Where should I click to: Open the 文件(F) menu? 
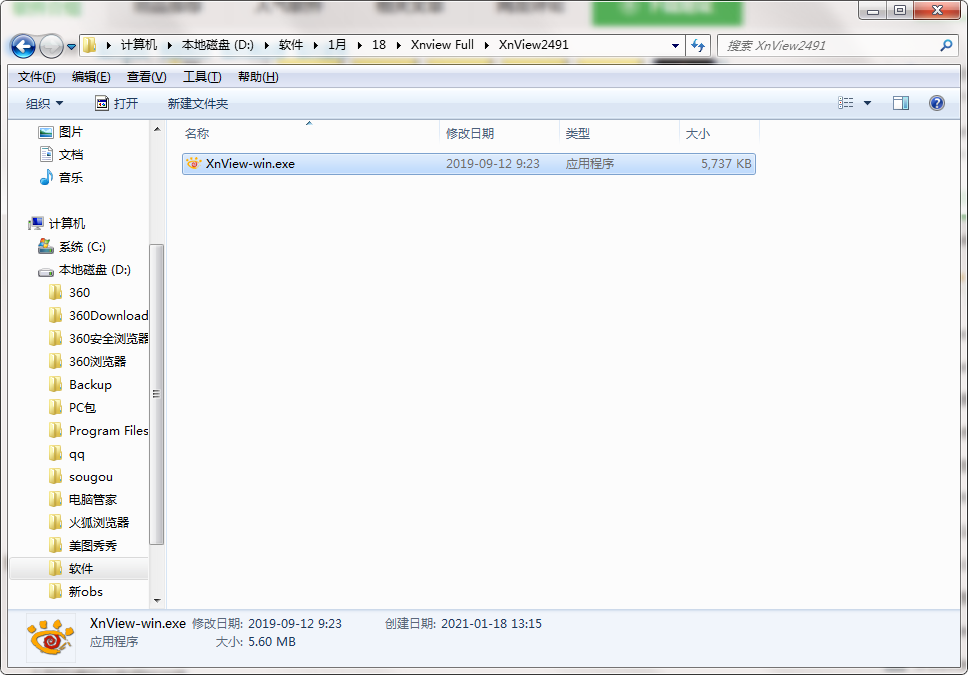pyautogui.click(x=36, y=77)
